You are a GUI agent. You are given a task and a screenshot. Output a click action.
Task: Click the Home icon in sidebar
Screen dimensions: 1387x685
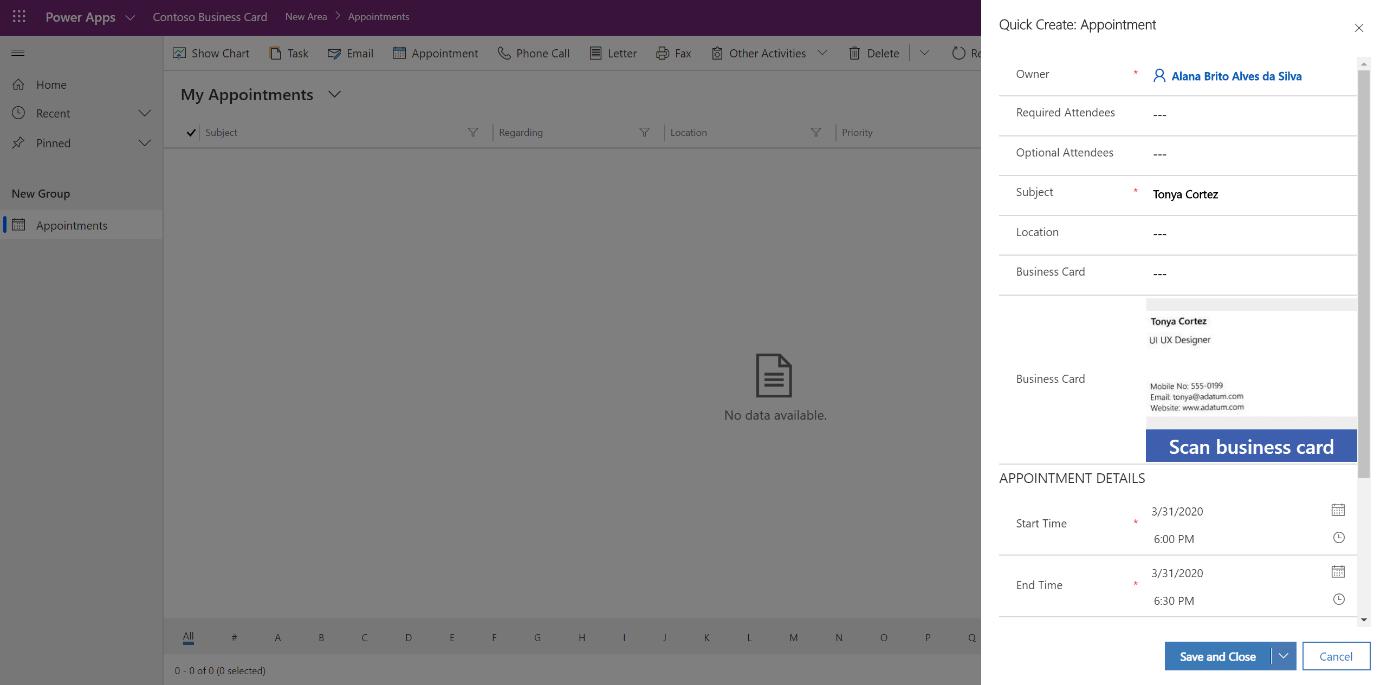pyautogui.click(x=18, y=85)
